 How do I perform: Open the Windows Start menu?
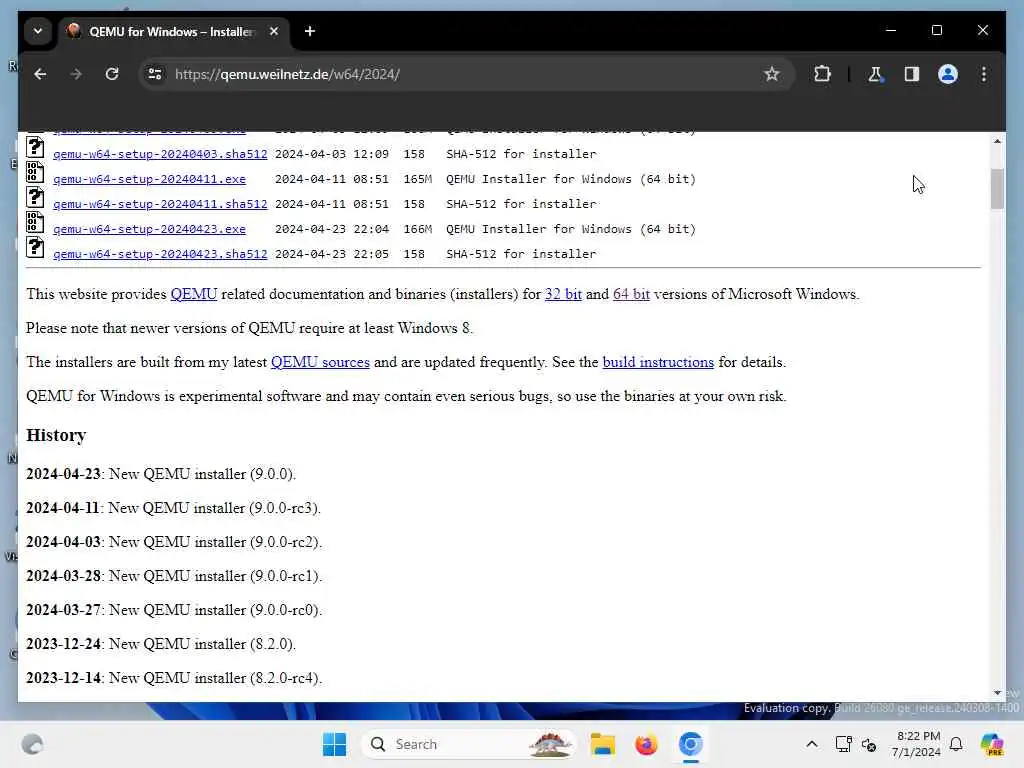[x=334, y=744]
